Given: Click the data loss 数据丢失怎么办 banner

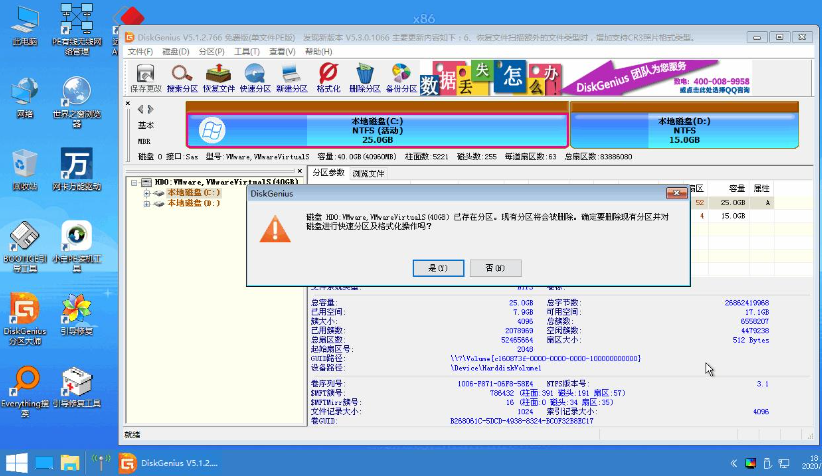Looking at the screenshot, I should [x=491, y=78].
